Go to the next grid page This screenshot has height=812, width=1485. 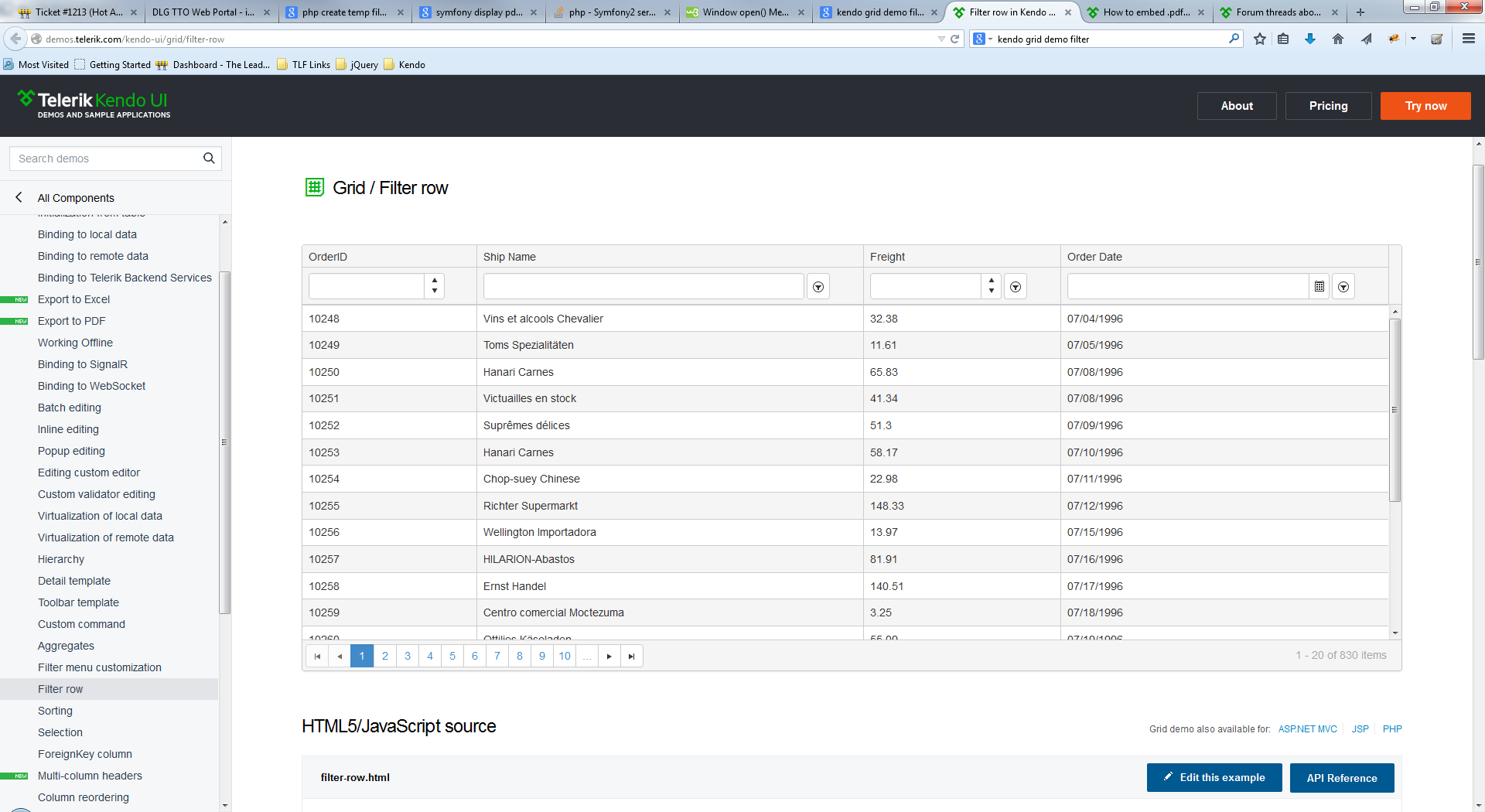(x=609, y=656)
